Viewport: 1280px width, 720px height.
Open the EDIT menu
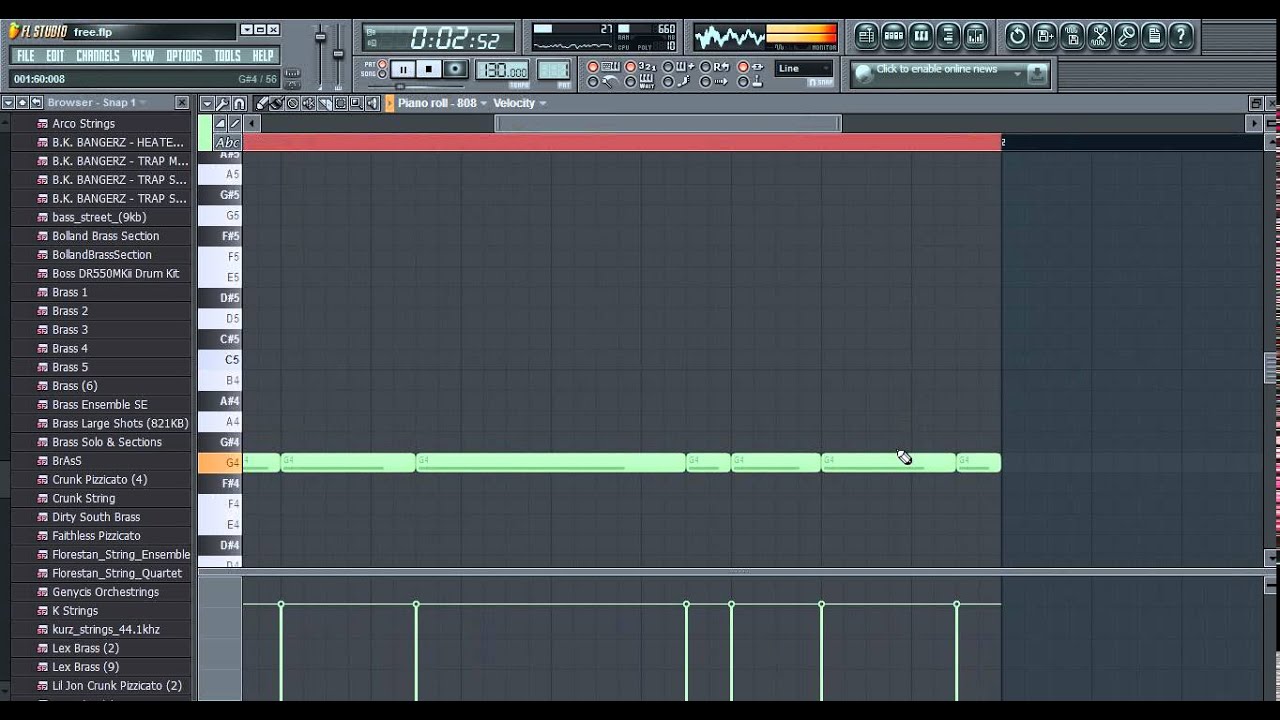click(55, 56)
